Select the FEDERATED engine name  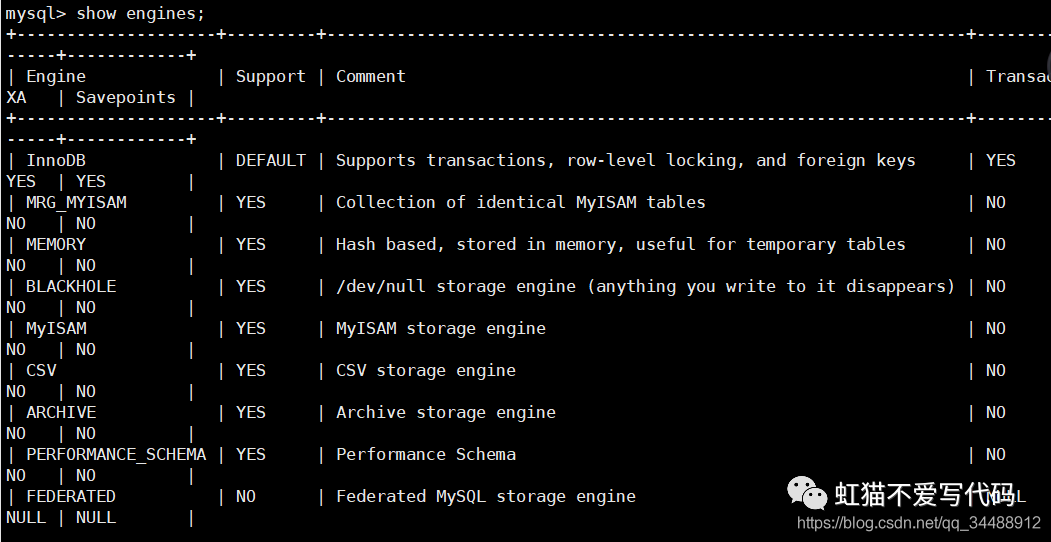click(x=71, y=496)
